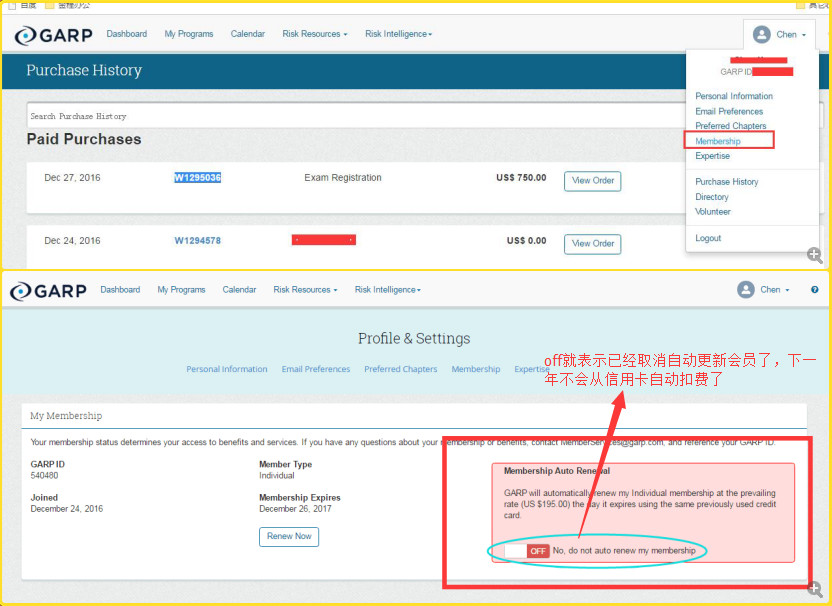Expand Risk Resources menu on Profile & Settings page
Image resolution: width=832 pixels, height=606 pixels.
(x=305, y=290)
